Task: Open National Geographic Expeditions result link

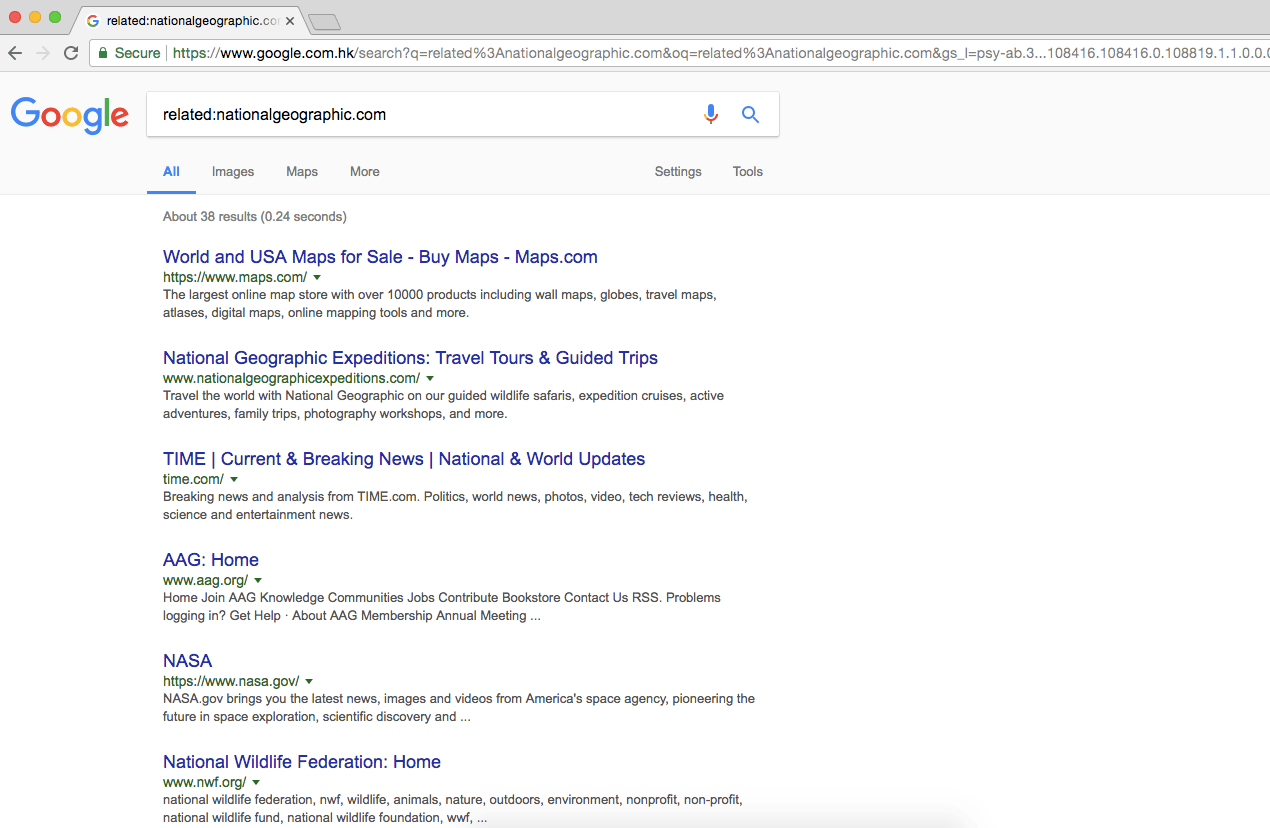Action: (x=410, y=358)
